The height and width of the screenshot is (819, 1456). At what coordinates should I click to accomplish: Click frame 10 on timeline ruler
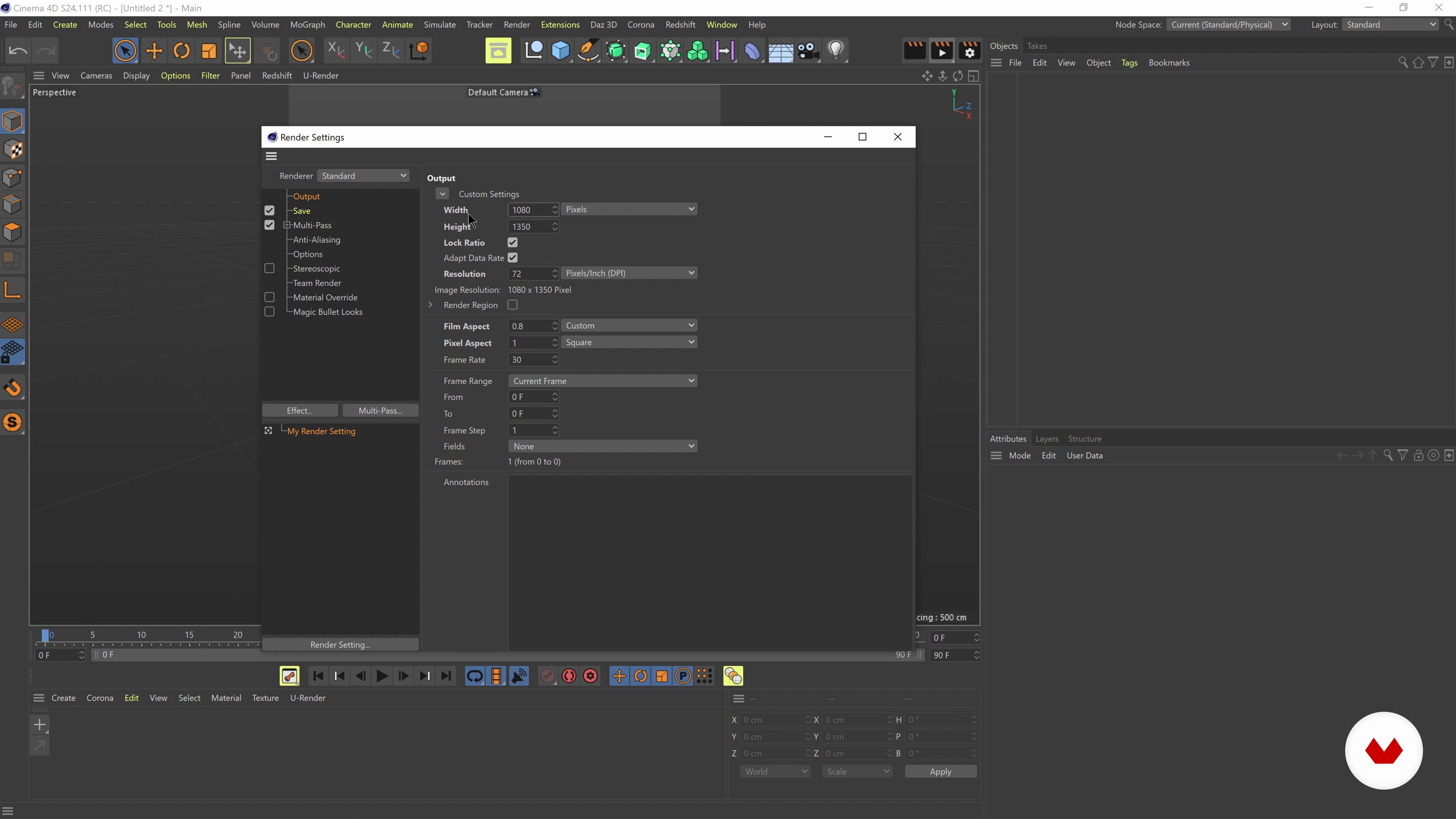[141, 635]
